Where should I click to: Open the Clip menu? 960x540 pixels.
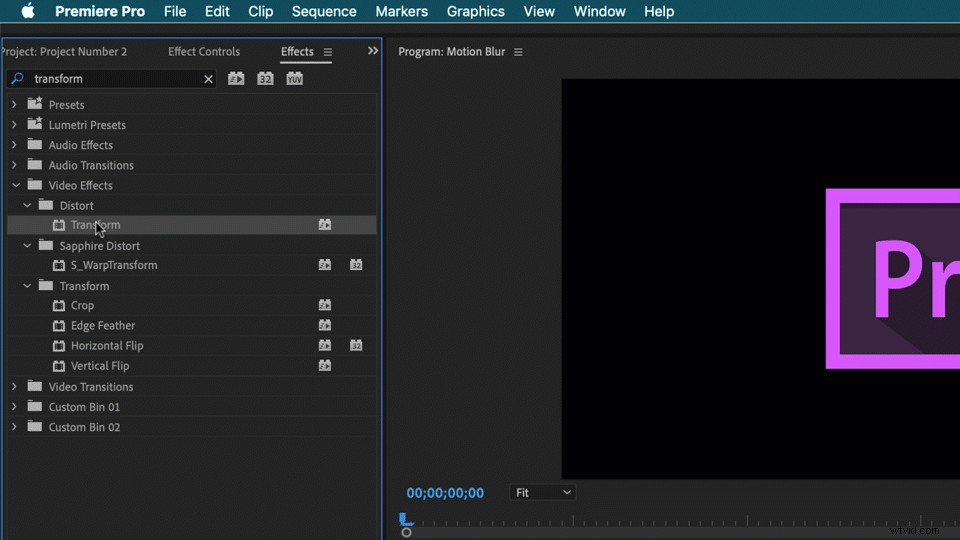260,11
